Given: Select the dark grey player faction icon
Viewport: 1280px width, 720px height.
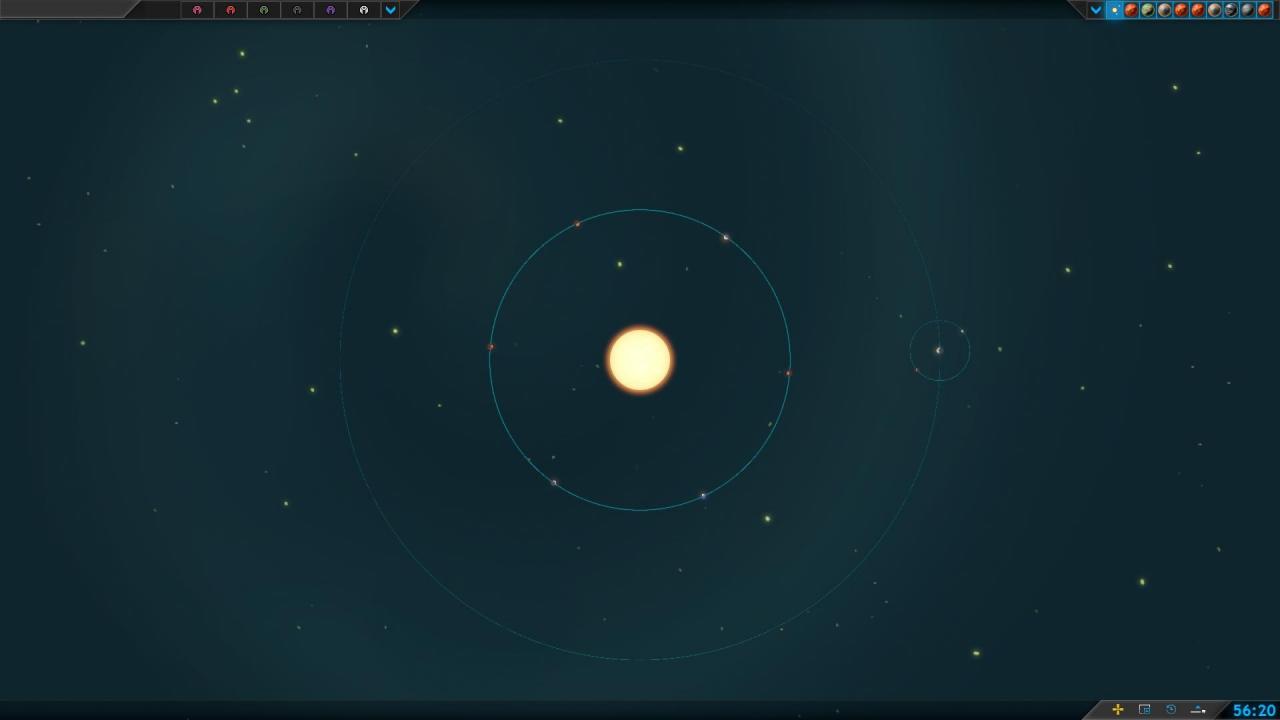Looking at the screenshot, I should point(297,10).
